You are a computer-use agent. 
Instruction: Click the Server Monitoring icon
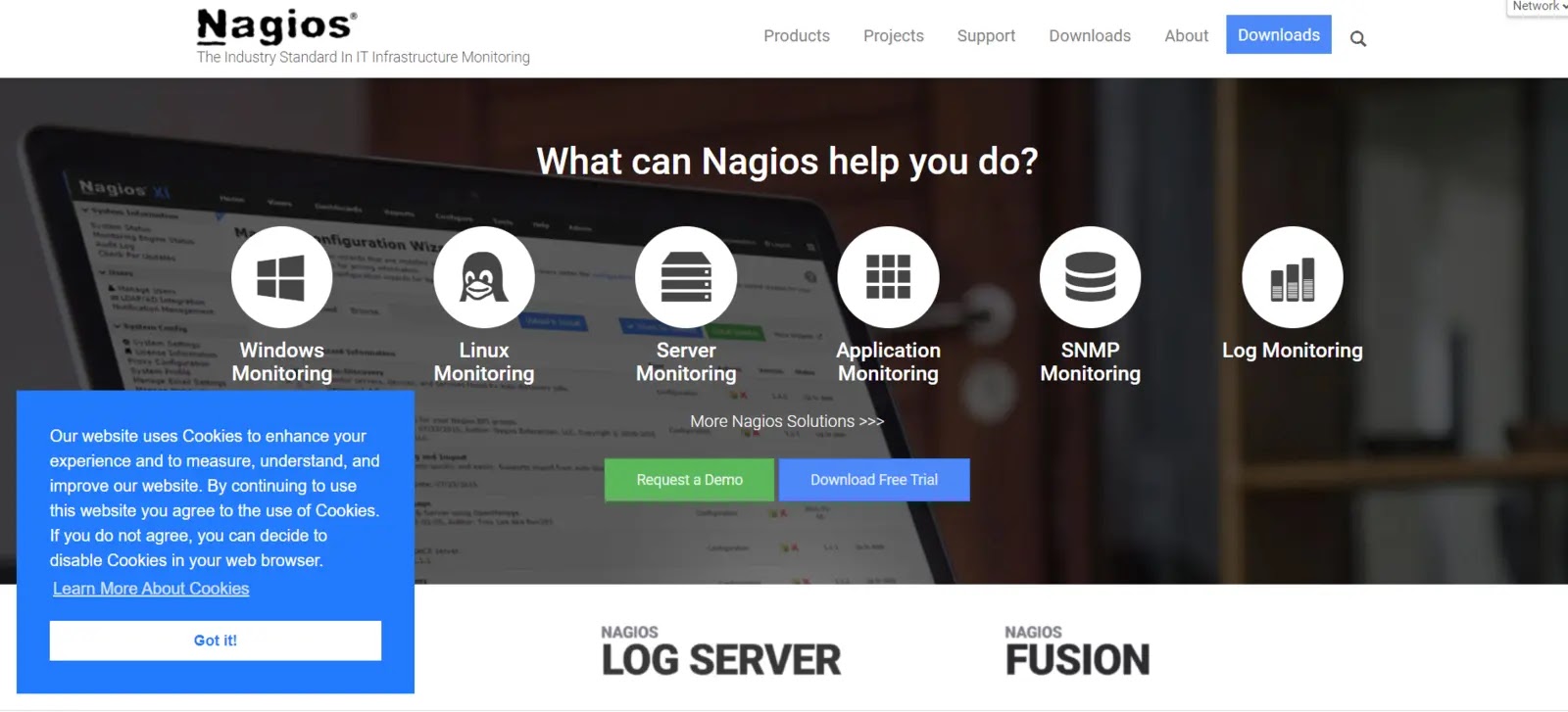(x=686, y=277)
